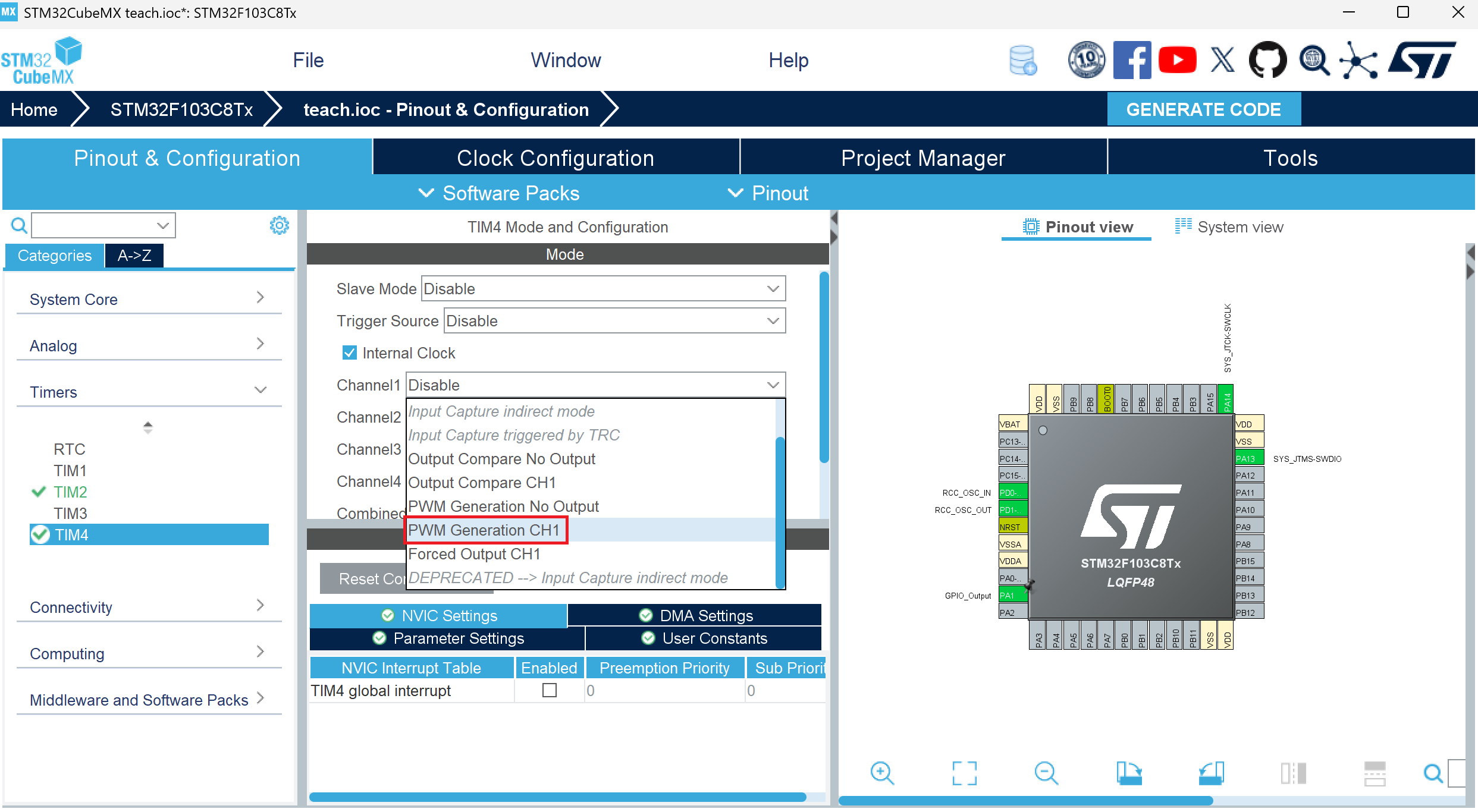The image size is (1478, 812).
Task: Enable TIM4 global interrupt checkbox
Action: pyautogui.click(x=550, y=690)
